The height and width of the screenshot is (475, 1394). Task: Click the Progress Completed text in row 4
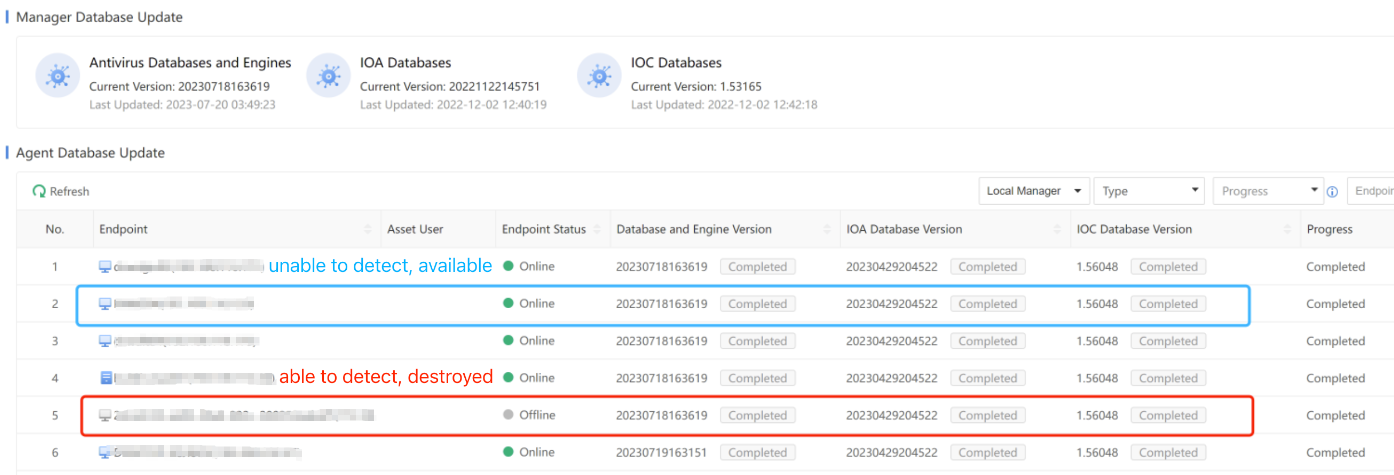tap(1335, 378)
